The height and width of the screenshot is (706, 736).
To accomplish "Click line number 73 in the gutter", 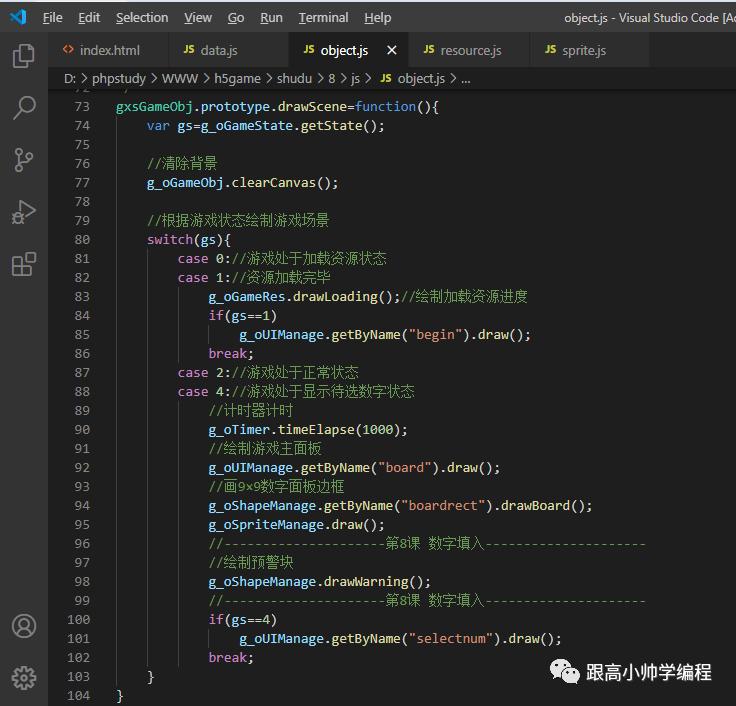I will 82,107.
